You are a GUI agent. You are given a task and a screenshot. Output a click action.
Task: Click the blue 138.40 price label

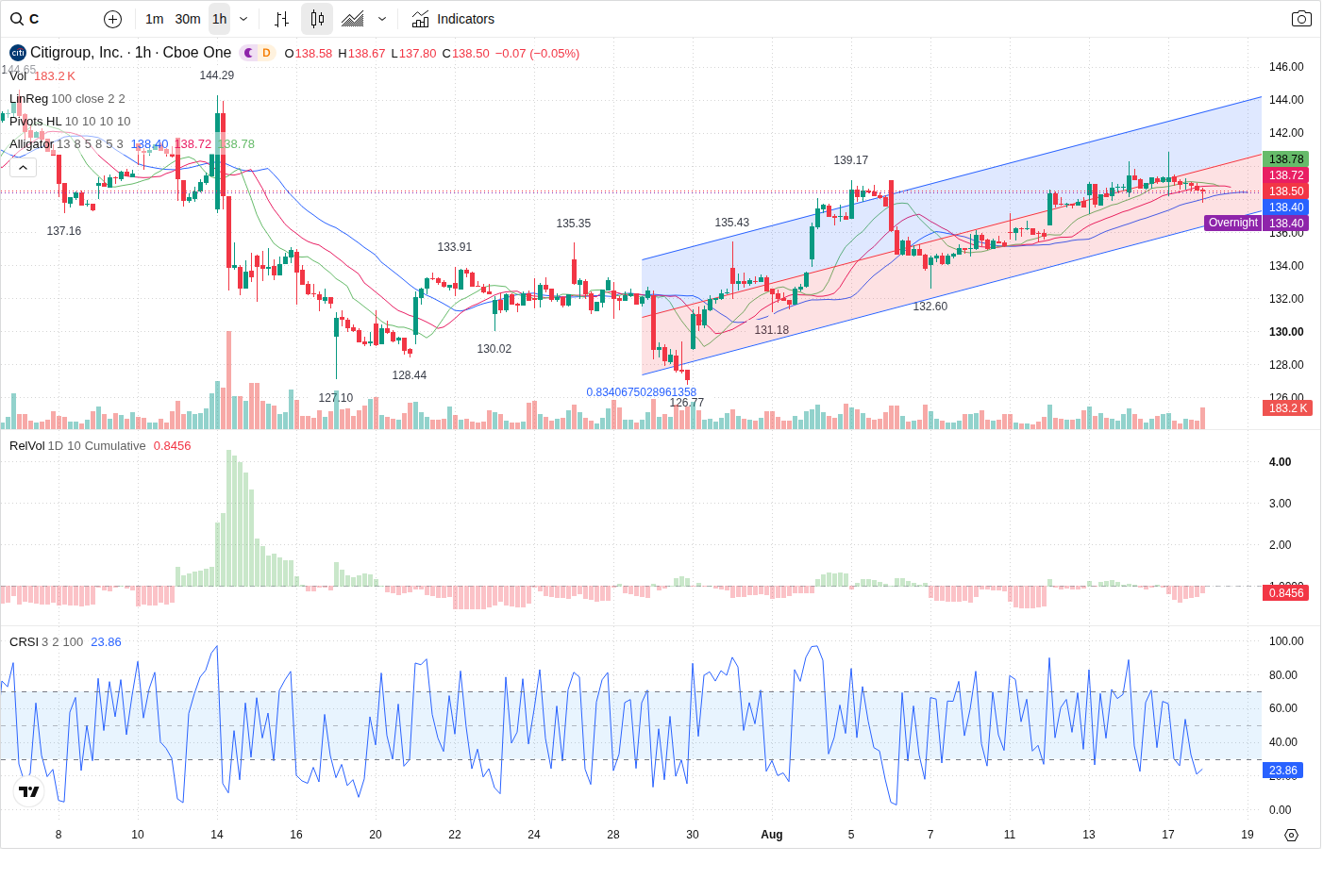1285,207
